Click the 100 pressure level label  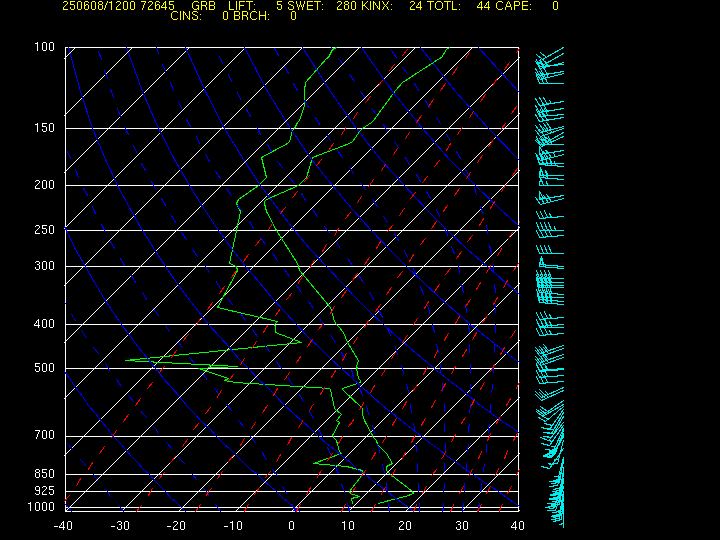click(45, 47)
